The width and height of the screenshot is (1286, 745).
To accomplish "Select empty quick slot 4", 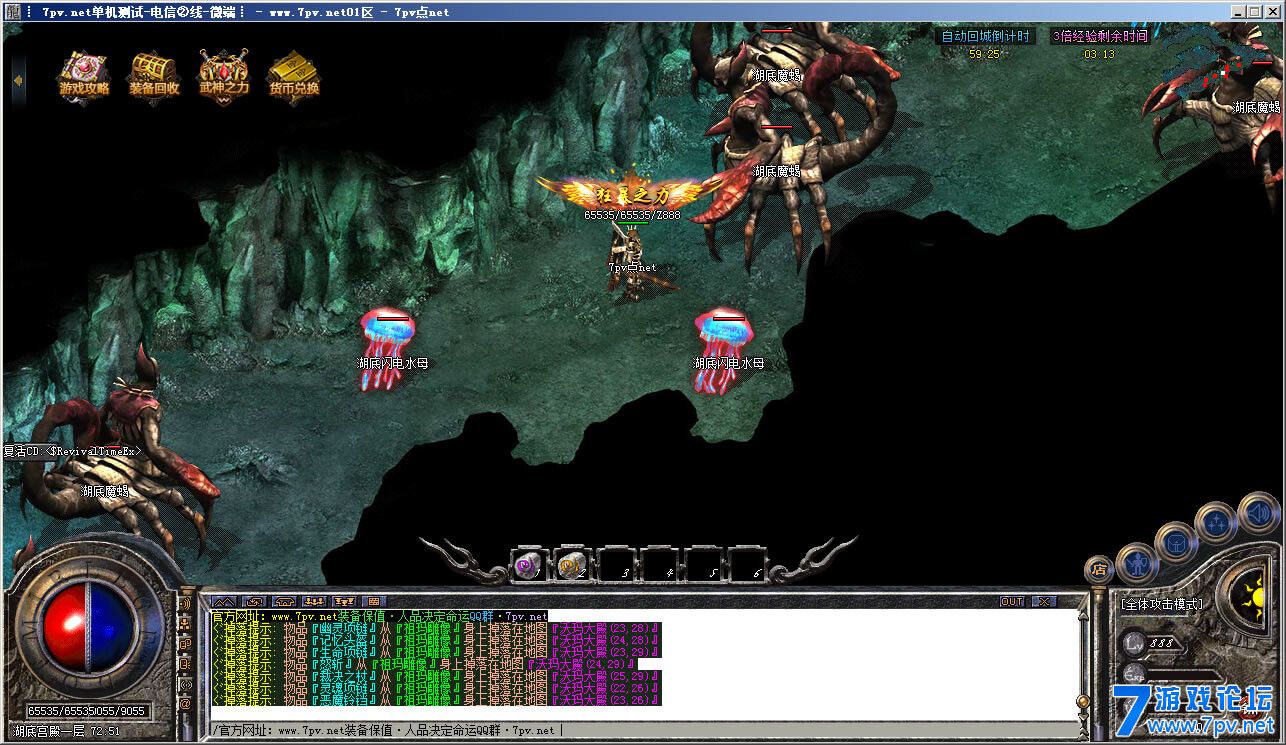I will 659,567.
